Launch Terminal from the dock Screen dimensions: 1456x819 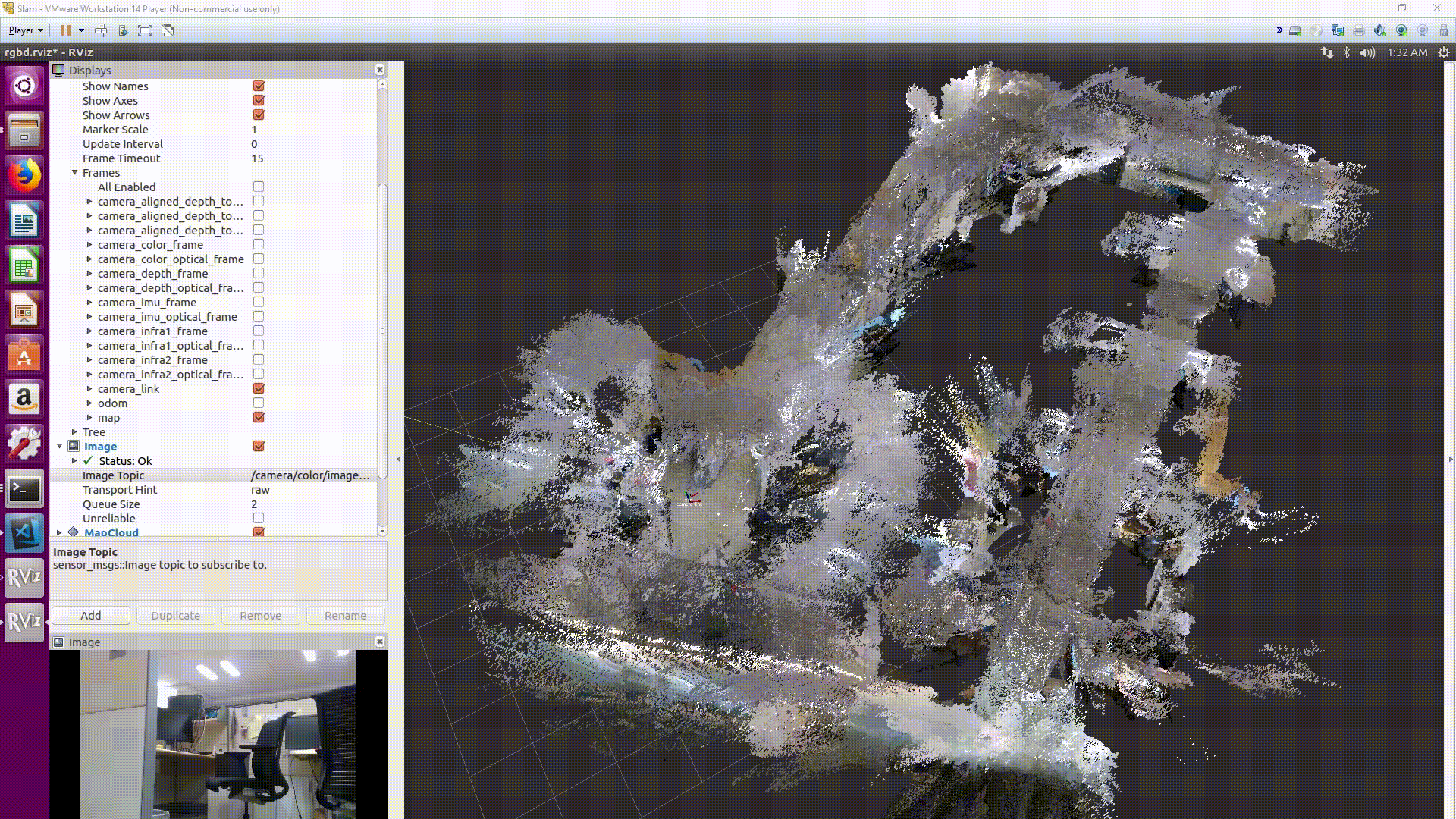click(x=24, y=489)
